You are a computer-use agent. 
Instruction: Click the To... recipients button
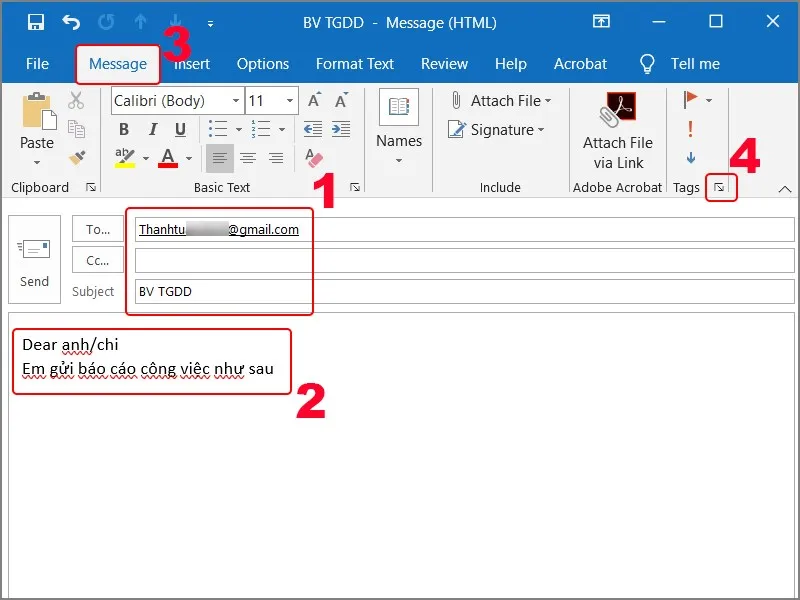(98, 229)
